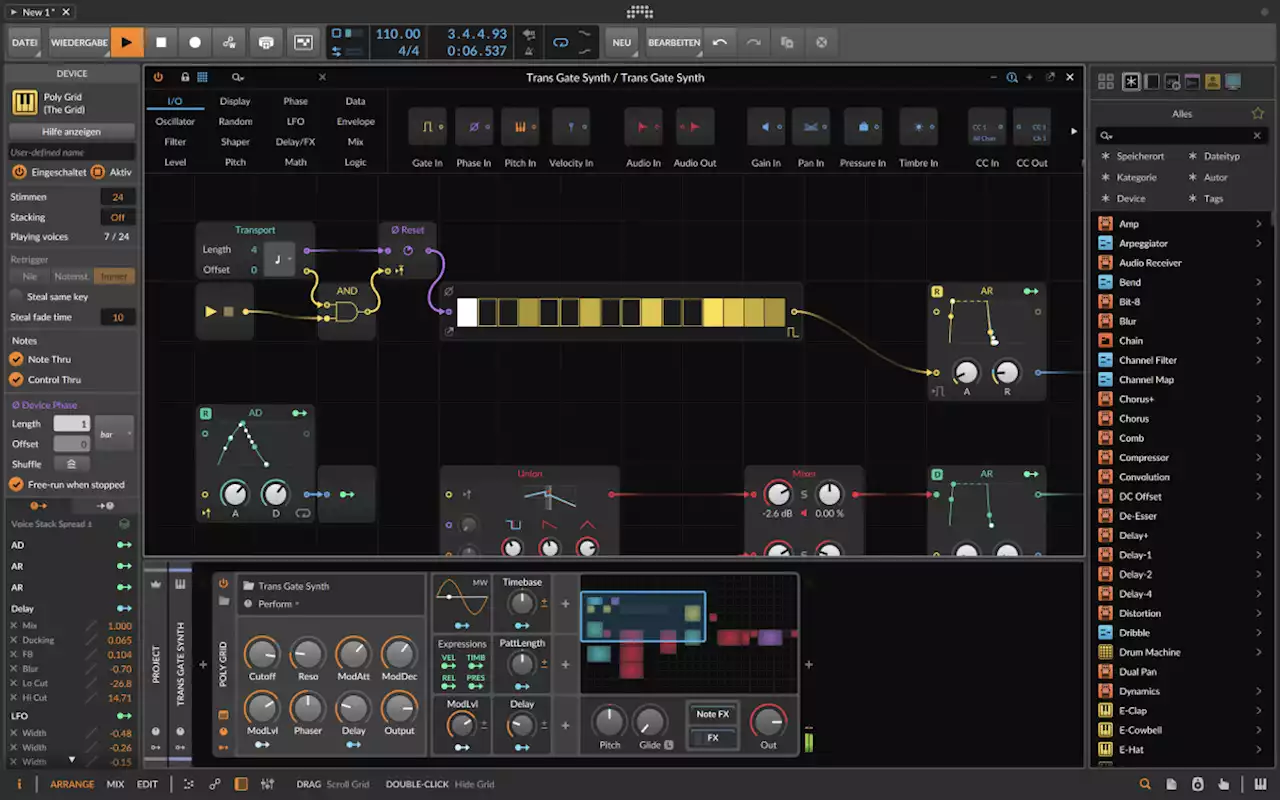Click the play button in transport

[126, 43]
